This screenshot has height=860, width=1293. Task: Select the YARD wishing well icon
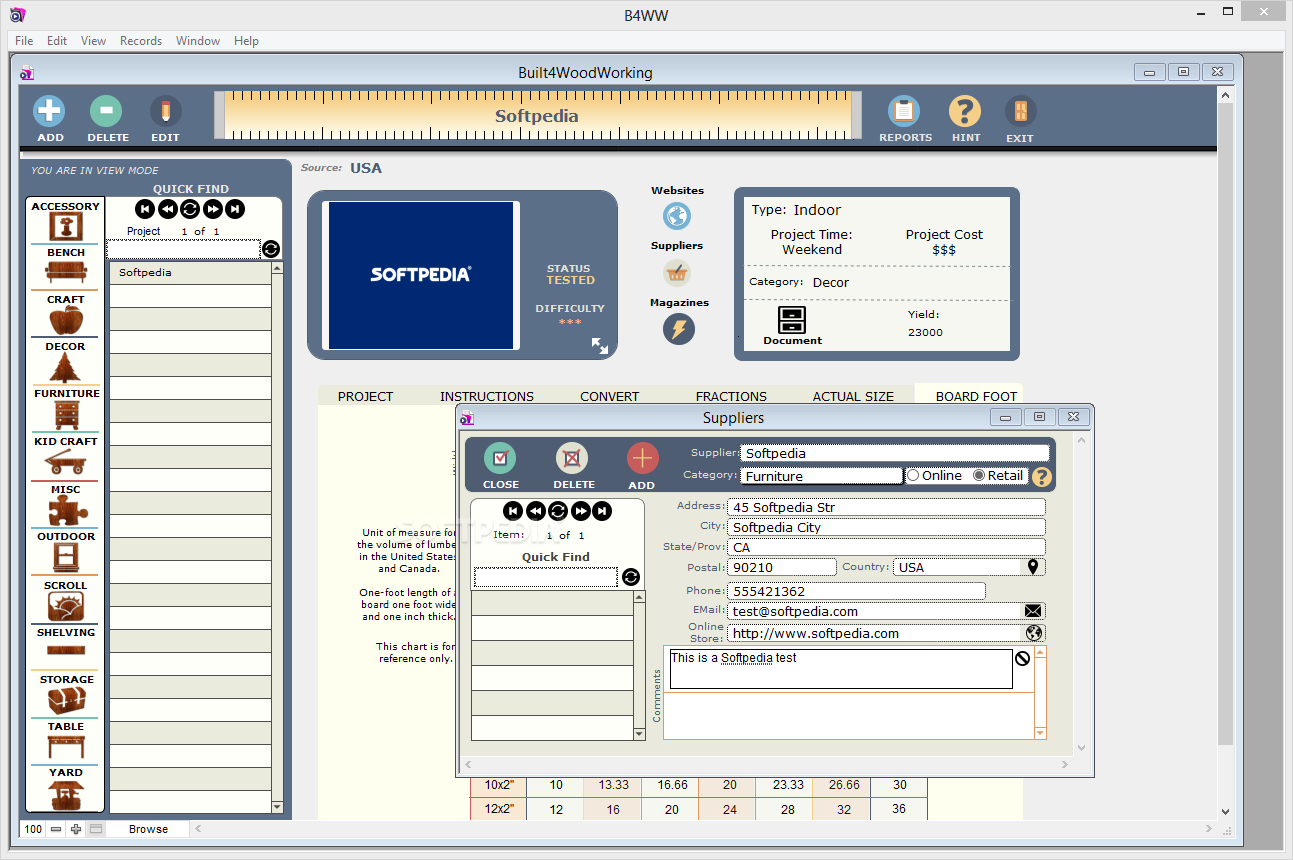coord(66,795)
